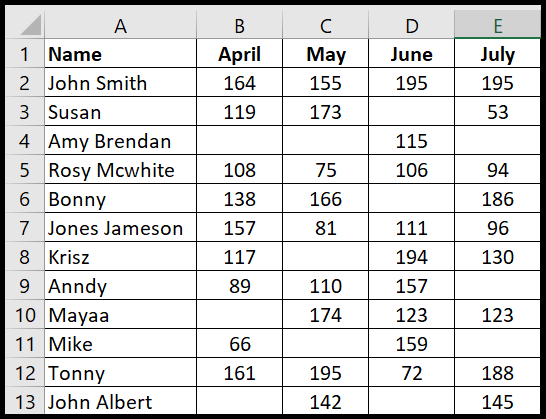546x419 pixels.
Task: Select the Rosy Mcwhite cell
Action: pyautogui.click(x=120, y=169)
